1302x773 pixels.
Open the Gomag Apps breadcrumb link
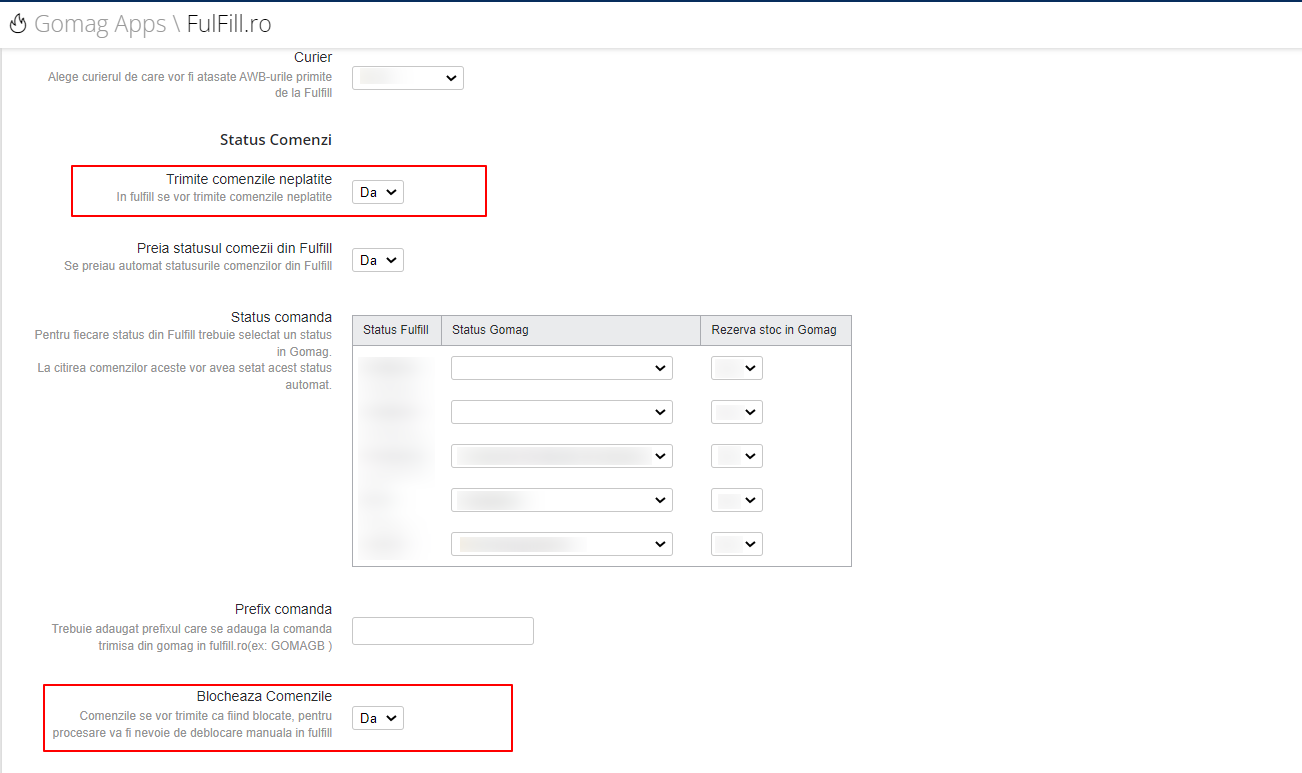coord(100,24)
